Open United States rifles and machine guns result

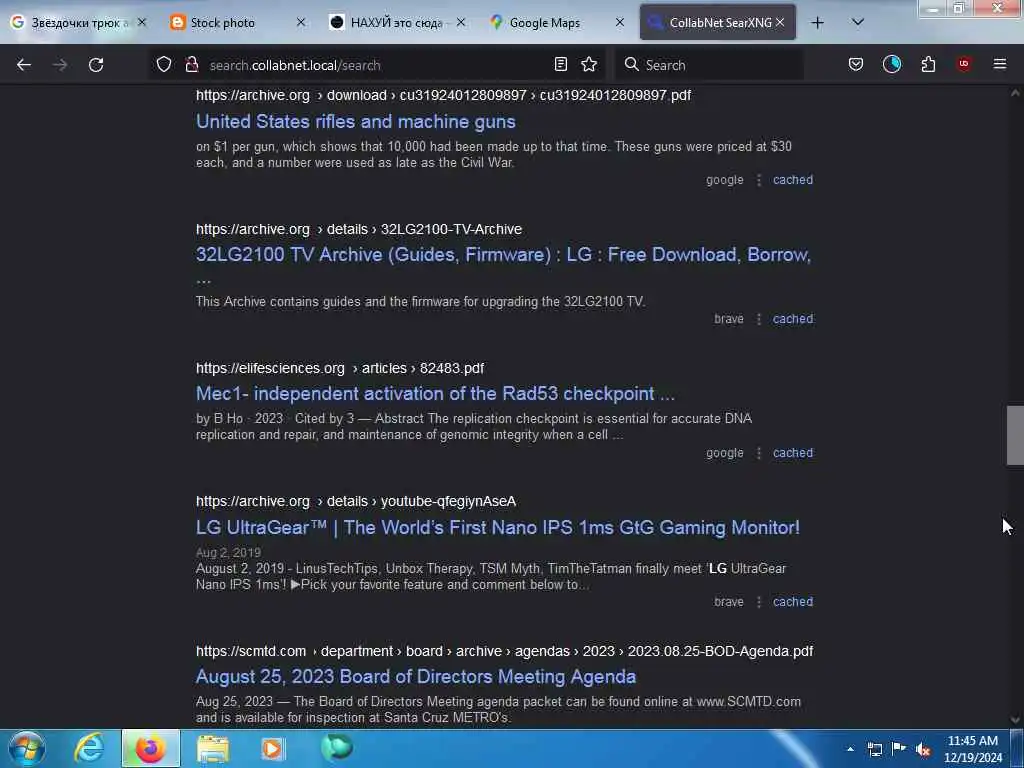point(356,121)
